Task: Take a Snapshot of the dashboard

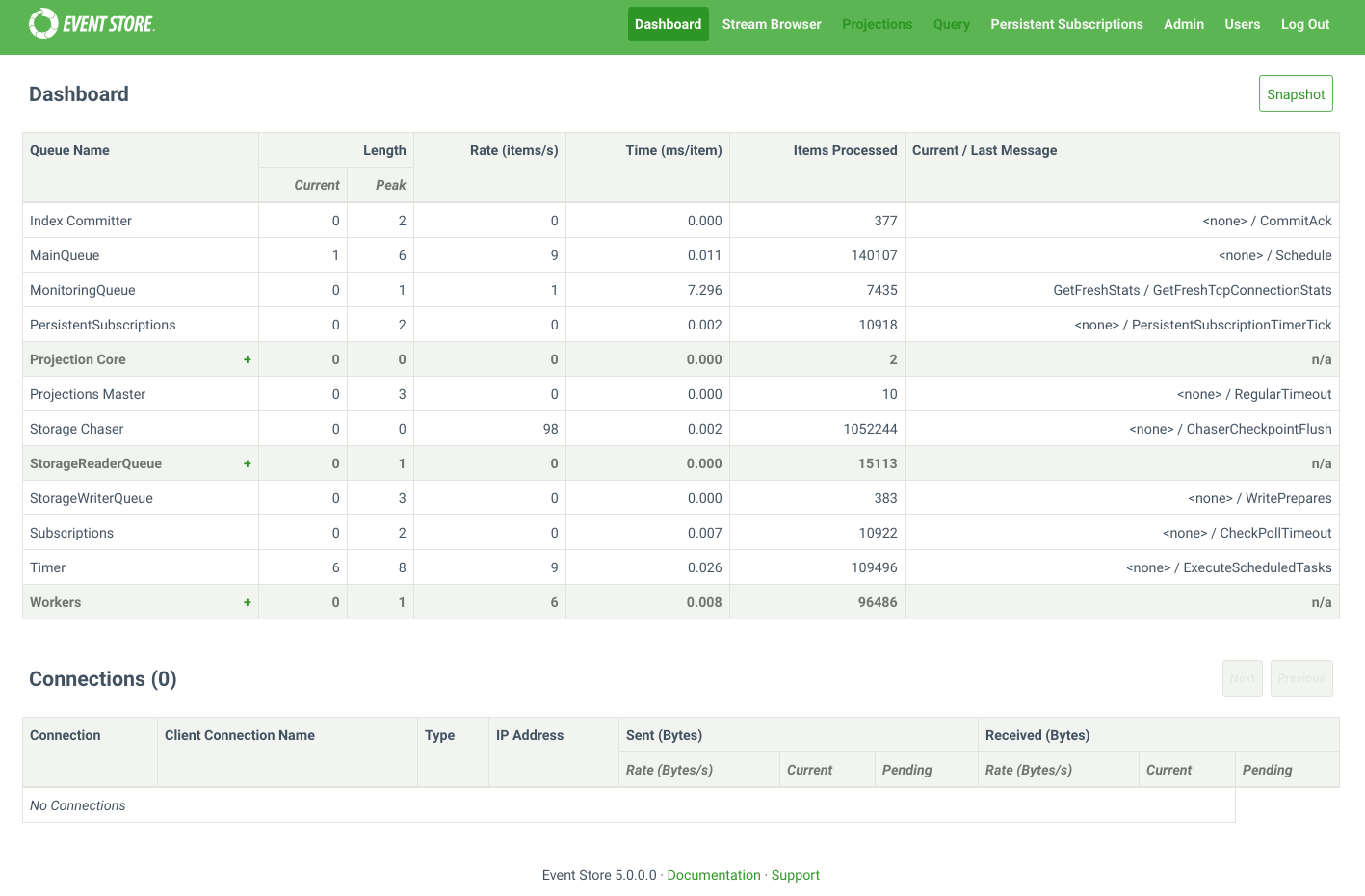Action: [1295, 93]
